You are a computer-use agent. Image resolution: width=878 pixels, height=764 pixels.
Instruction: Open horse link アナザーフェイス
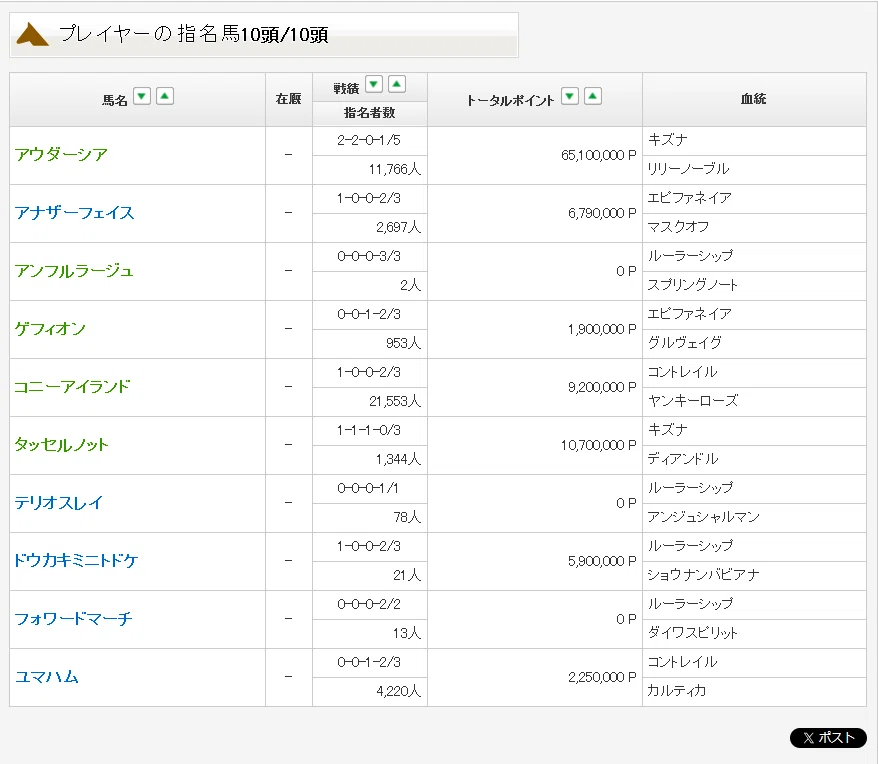74,213
